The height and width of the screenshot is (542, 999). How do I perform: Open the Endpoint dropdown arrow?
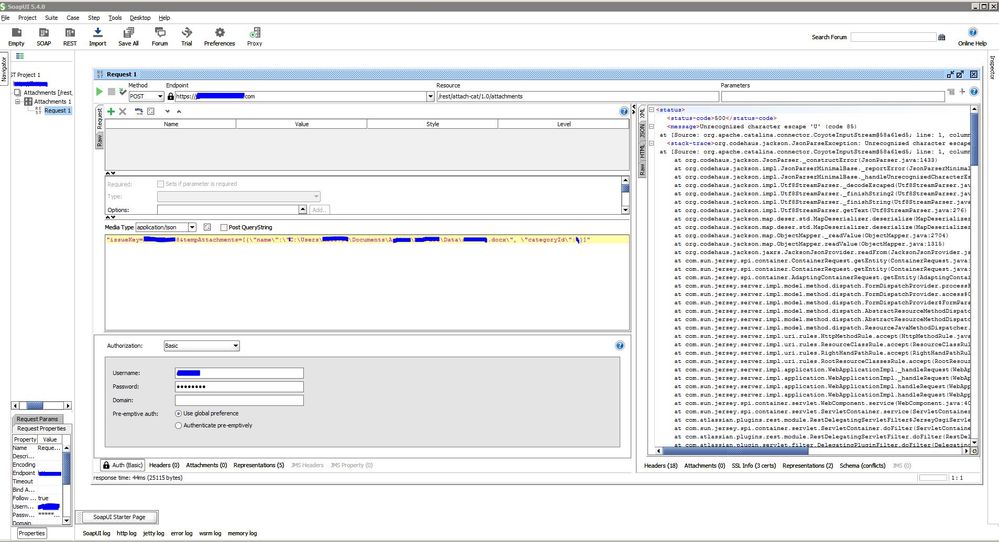[x=431, y=96]
